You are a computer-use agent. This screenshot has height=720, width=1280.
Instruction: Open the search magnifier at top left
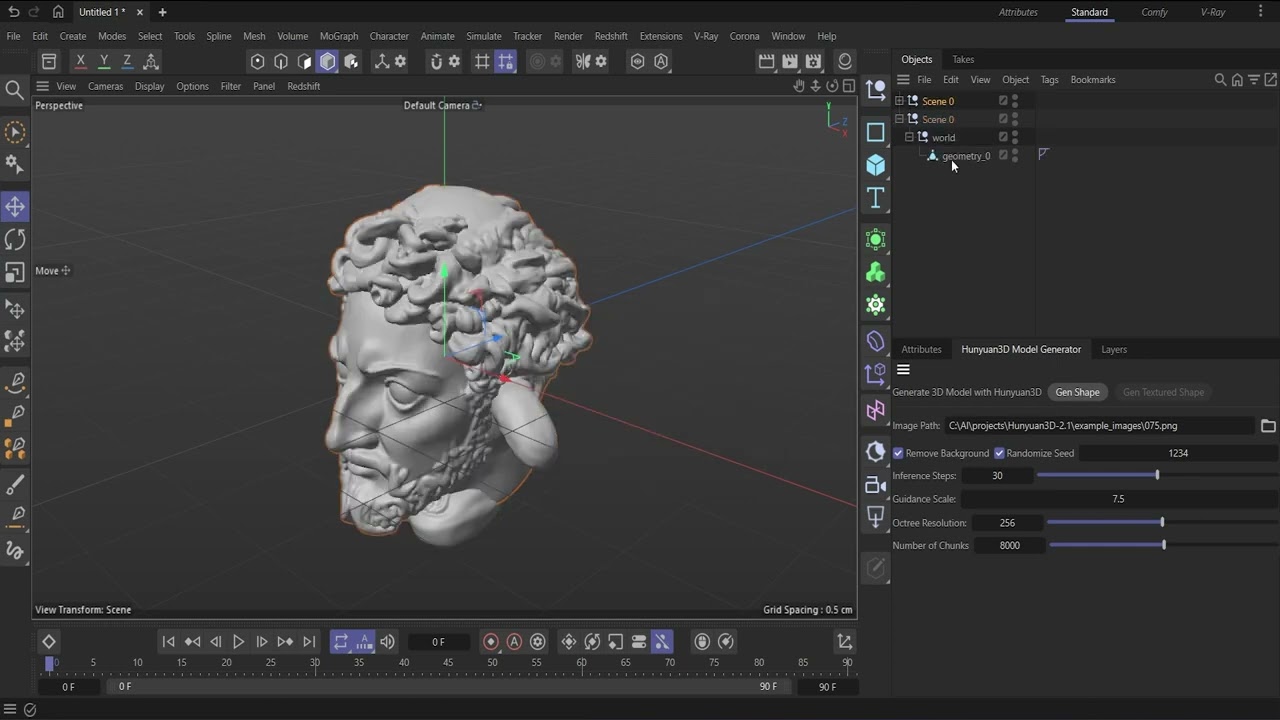coord(14,91)
